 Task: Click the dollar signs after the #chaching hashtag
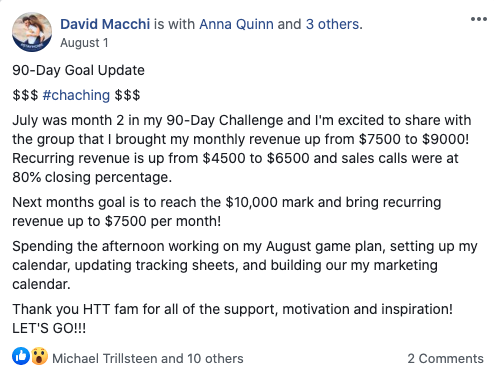click(127, 95)
